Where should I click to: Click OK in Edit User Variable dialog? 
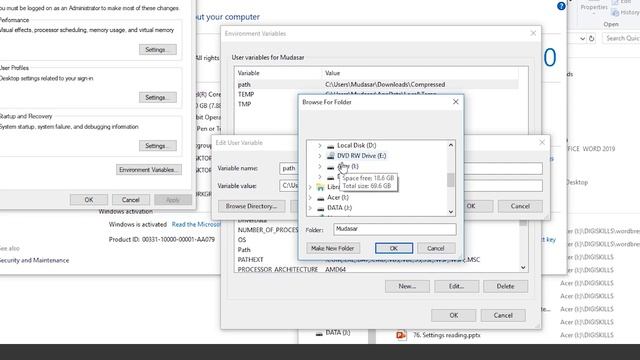tap(471, 206)
